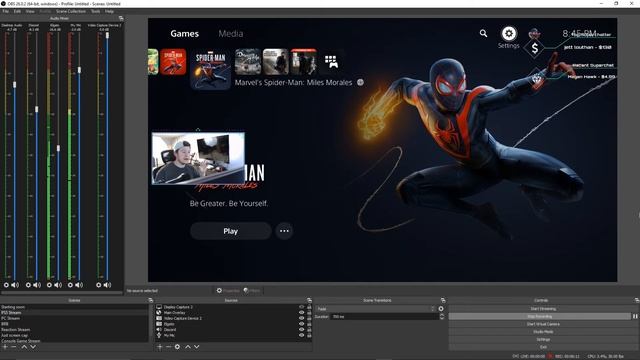Image resolution: width=640 pixels, height=360 pixels.
Task: Click the PS5 Settings gear in preview
Action: [x=509, y=33]
